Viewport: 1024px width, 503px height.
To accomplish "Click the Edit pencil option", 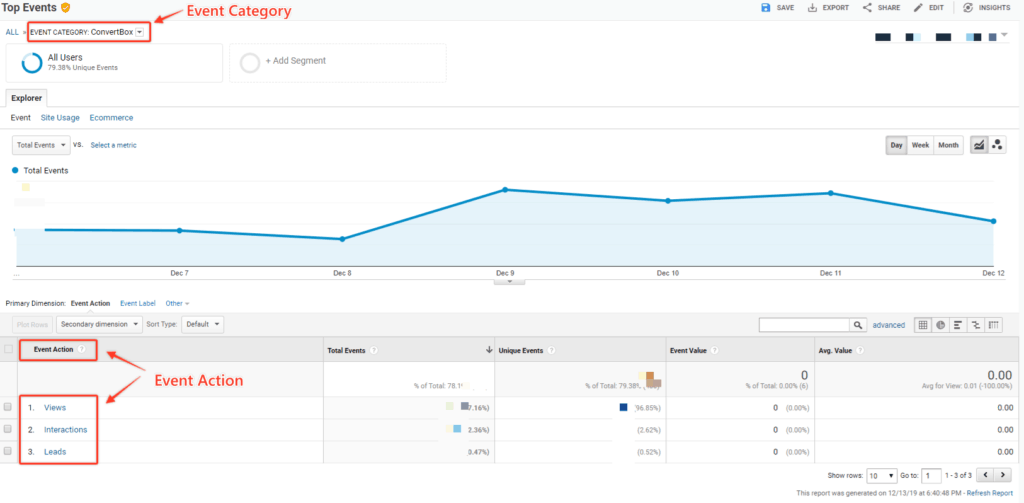I will (928, 8).
